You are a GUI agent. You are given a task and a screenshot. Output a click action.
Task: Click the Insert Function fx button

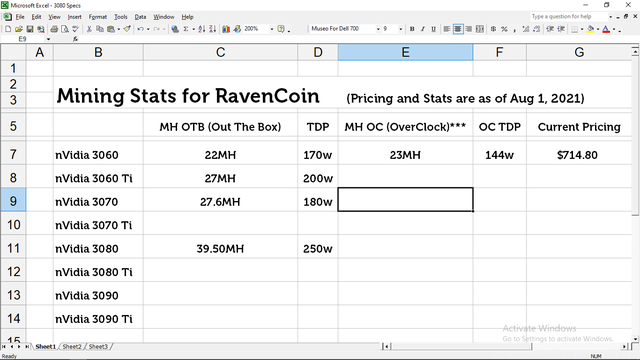point(76,39)
